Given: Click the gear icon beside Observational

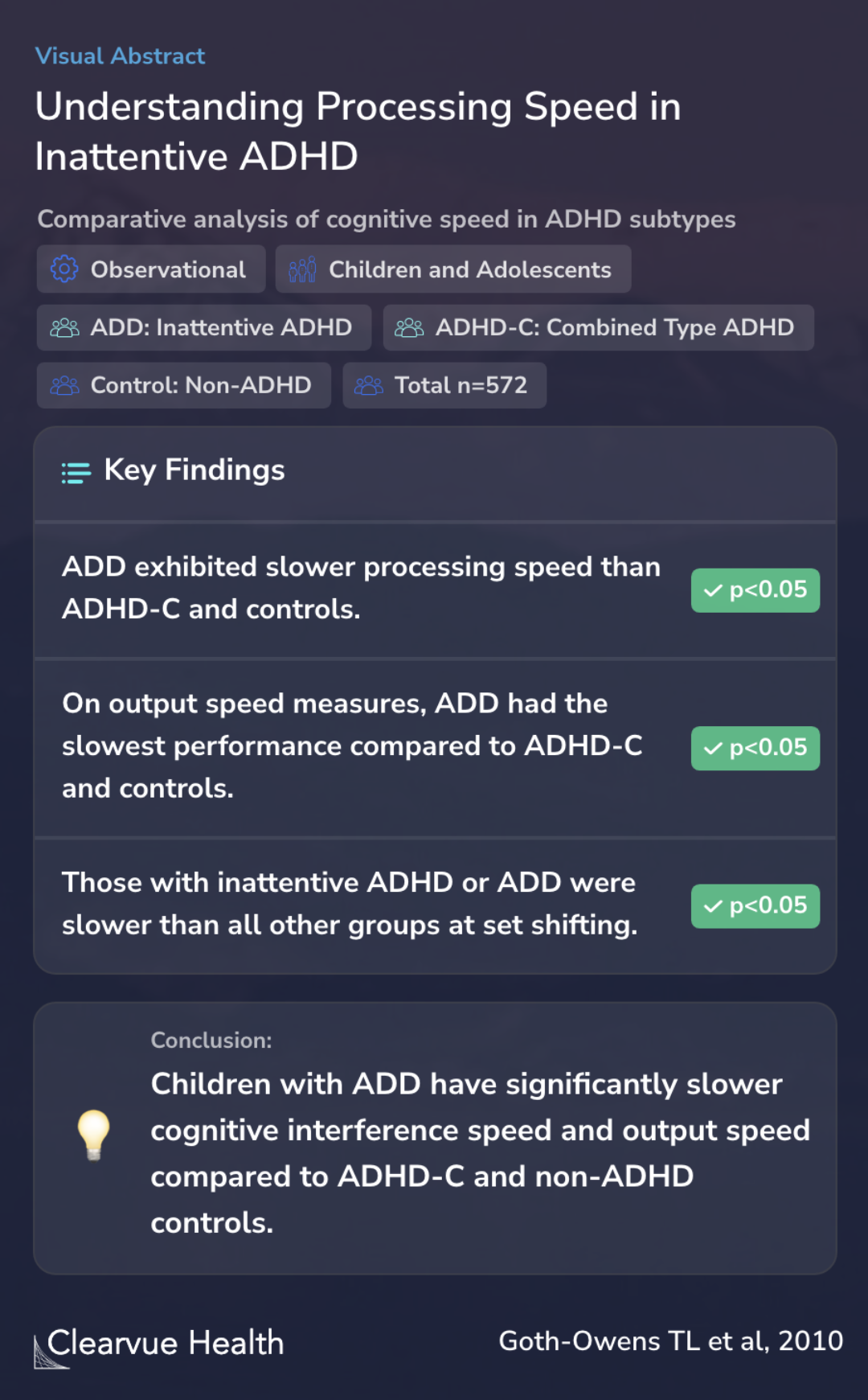Looking at the screenshot, I should tap(64, 269).
